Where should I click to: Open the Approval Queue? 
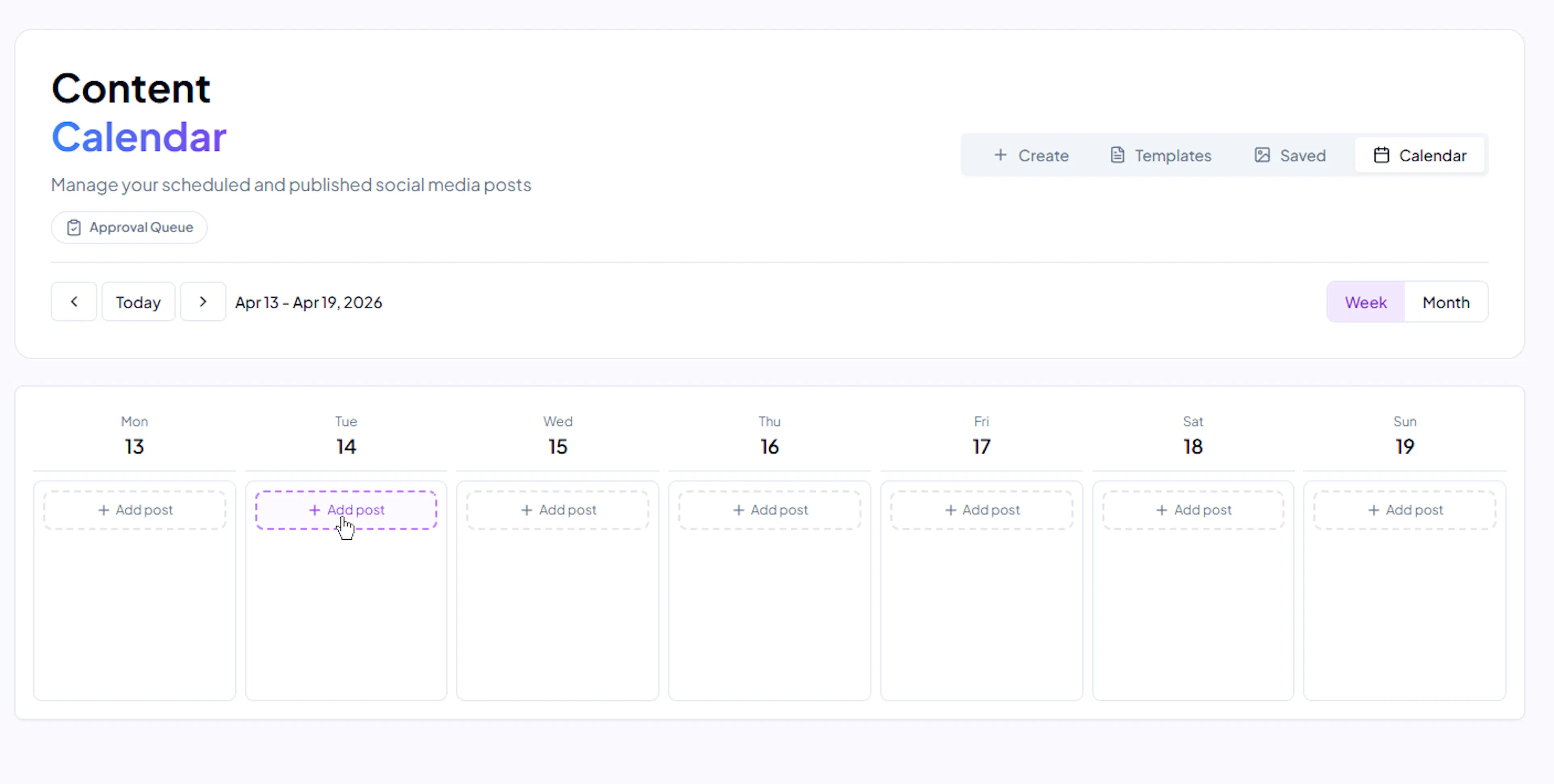point(129,227)
